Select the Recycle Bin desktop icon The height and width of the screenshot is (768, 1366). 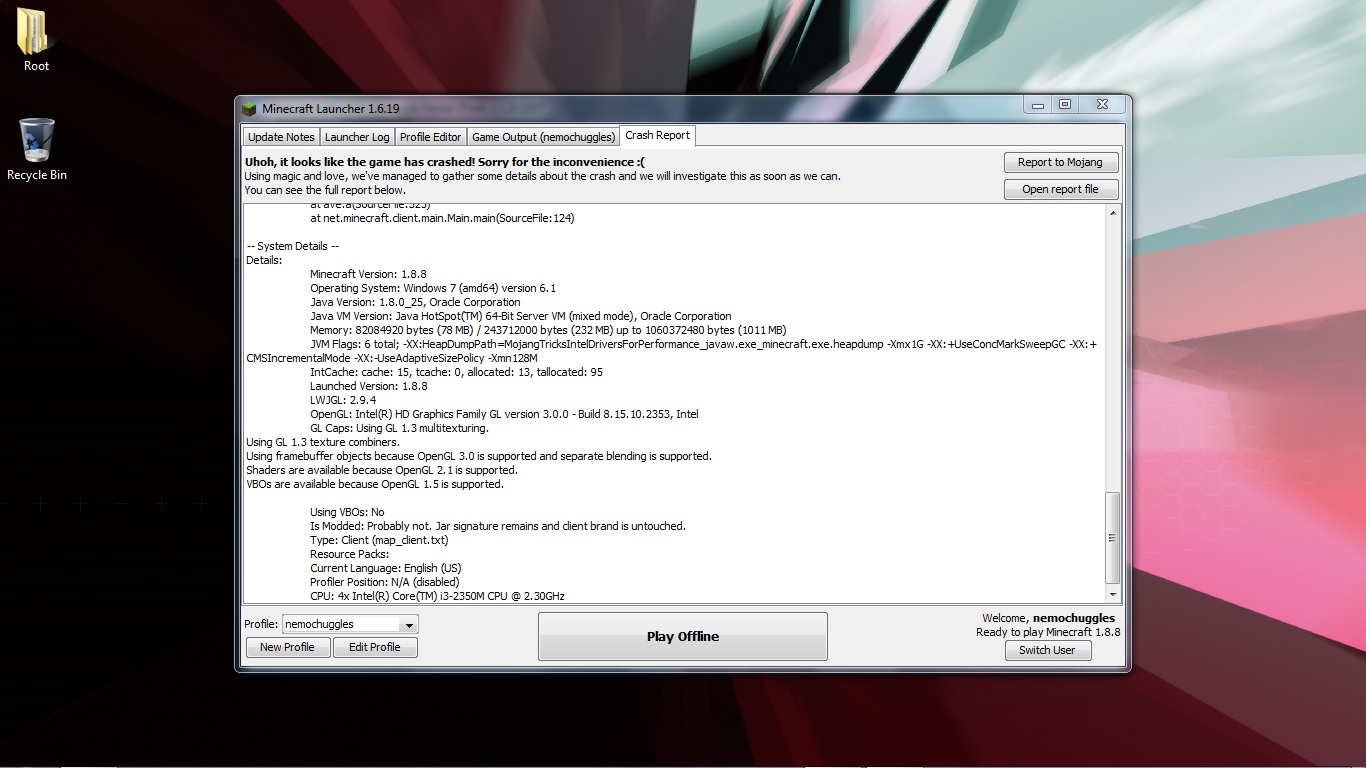[x=37, y=150]
